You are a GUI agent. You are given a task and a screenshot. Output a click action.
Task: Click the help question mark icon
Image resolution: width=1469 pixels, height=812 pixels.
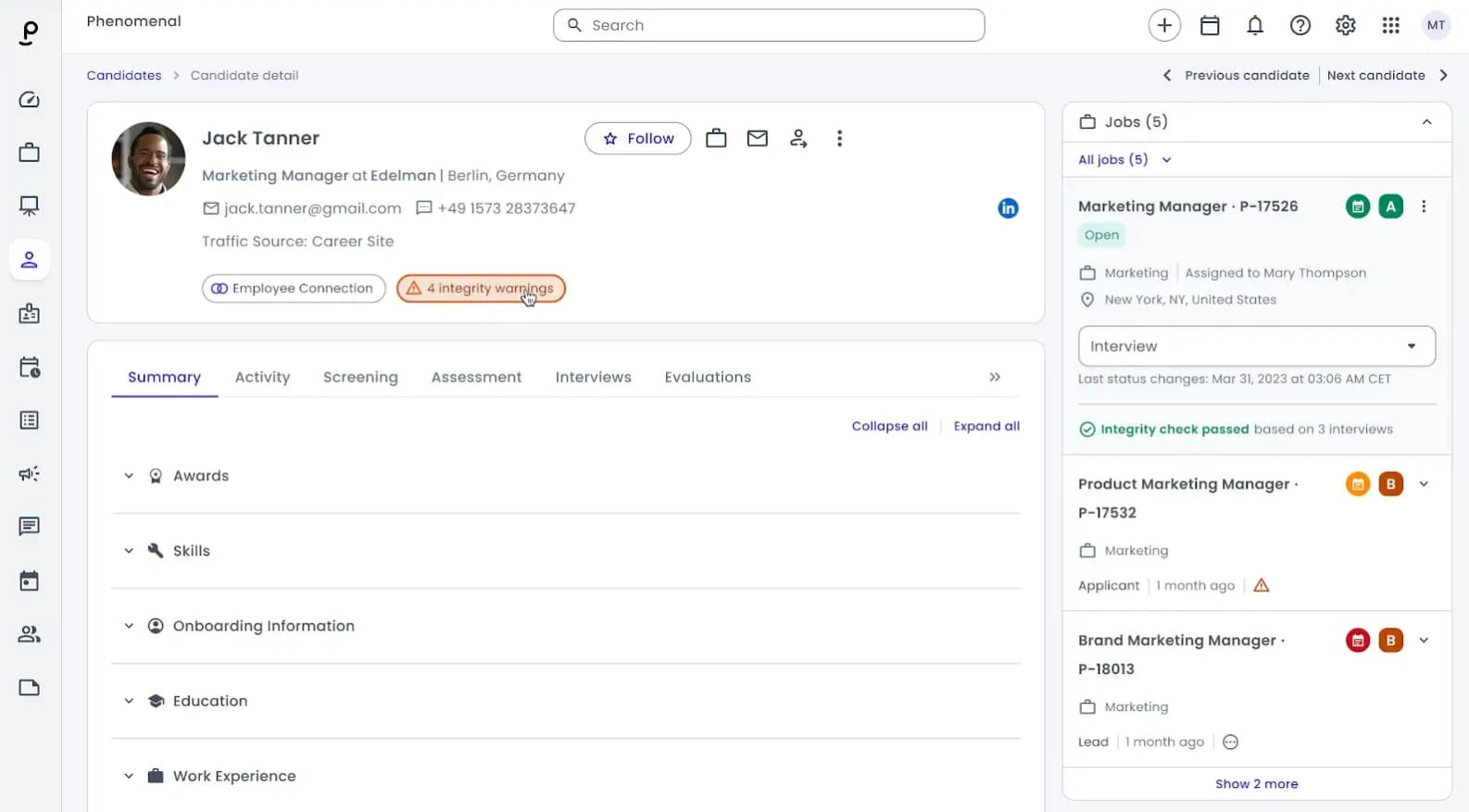(x=1299, y=25)
